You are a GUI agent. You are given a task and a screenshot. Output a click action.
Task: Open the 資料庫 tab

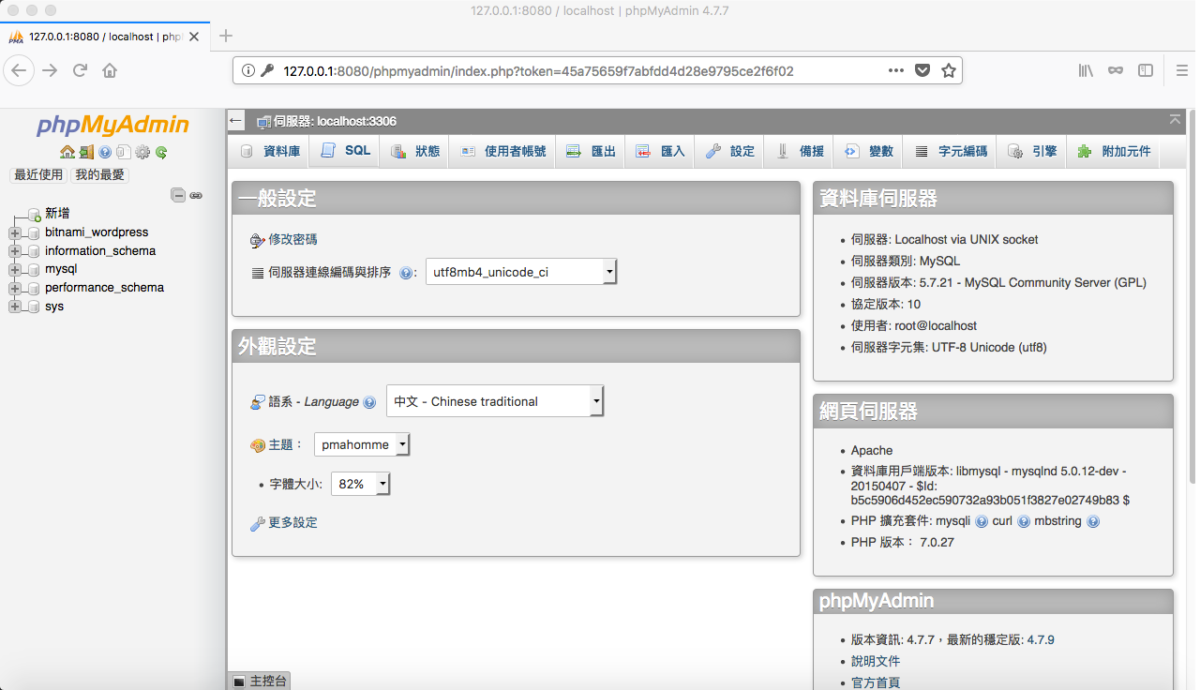270,151
